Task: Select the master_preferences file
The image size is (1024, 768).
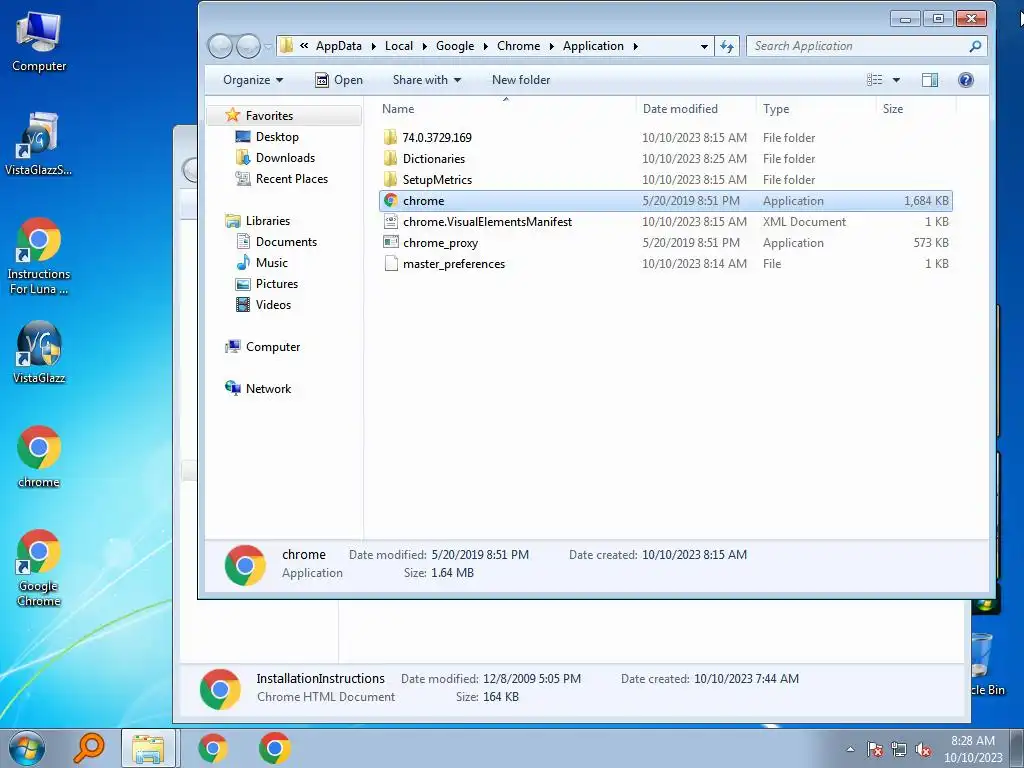Action: [x=665, y=263]
